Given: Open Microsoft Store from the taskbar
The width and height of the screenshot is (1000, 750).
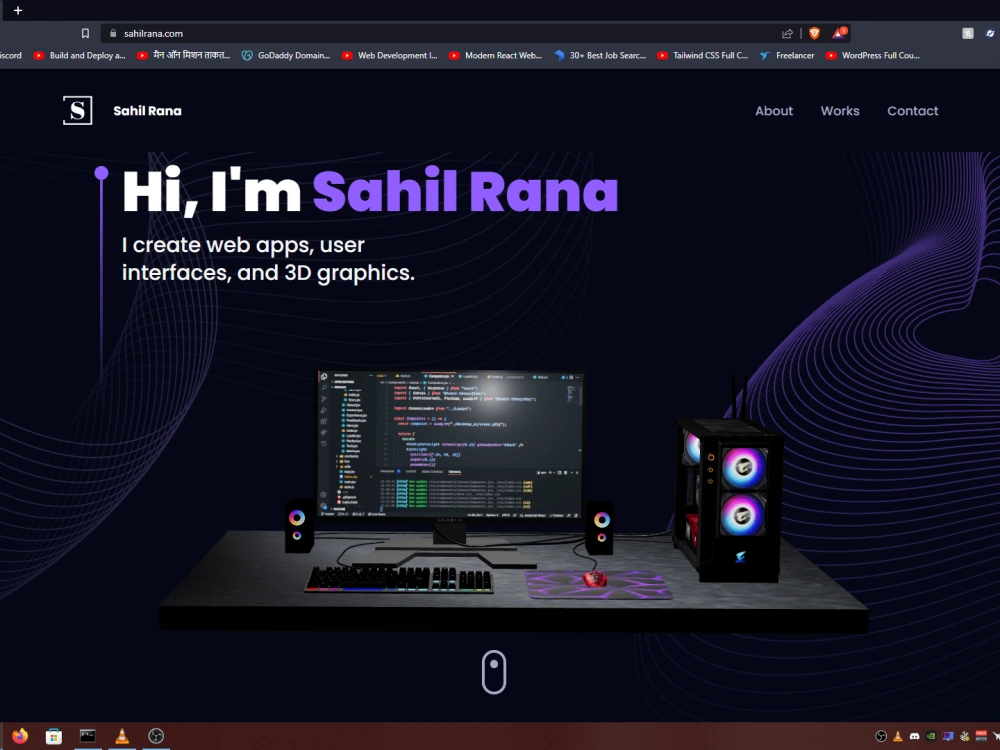Looking at the screenshot, I should click(x=54, y=736).
